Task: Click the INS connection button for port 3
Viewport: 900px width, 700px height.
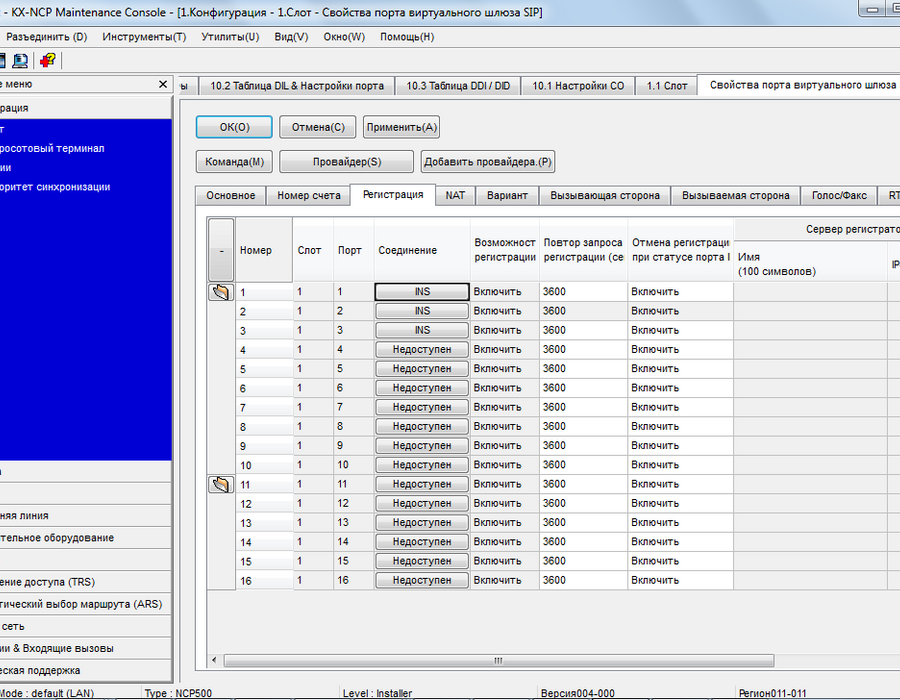Action: point(422,330)
